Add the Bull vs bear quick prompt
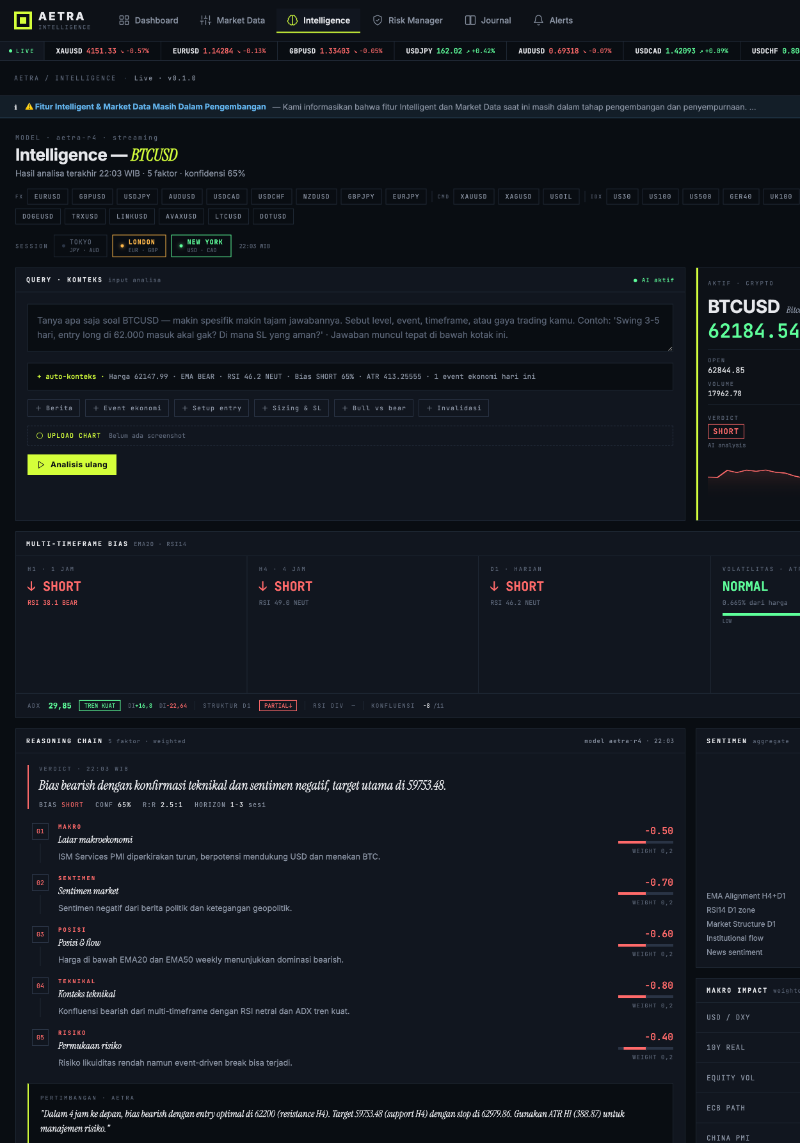This screenshot has width=800, height=1143. 374,408
